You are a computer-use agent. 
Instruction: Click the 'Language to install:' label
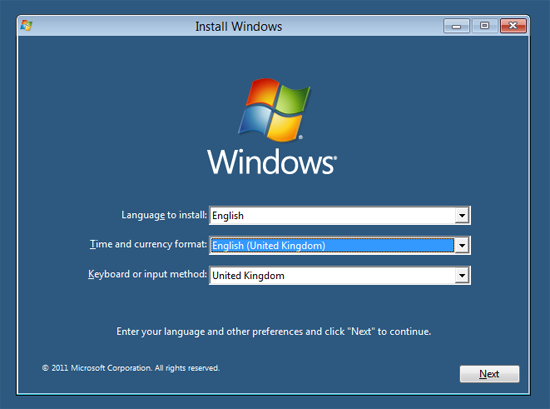164,215
